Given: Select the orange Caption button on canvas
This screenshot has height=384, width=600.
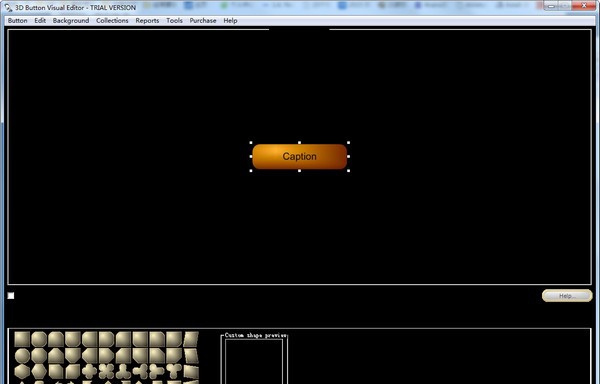Looking at the screenshot, I should click(300, 156).
